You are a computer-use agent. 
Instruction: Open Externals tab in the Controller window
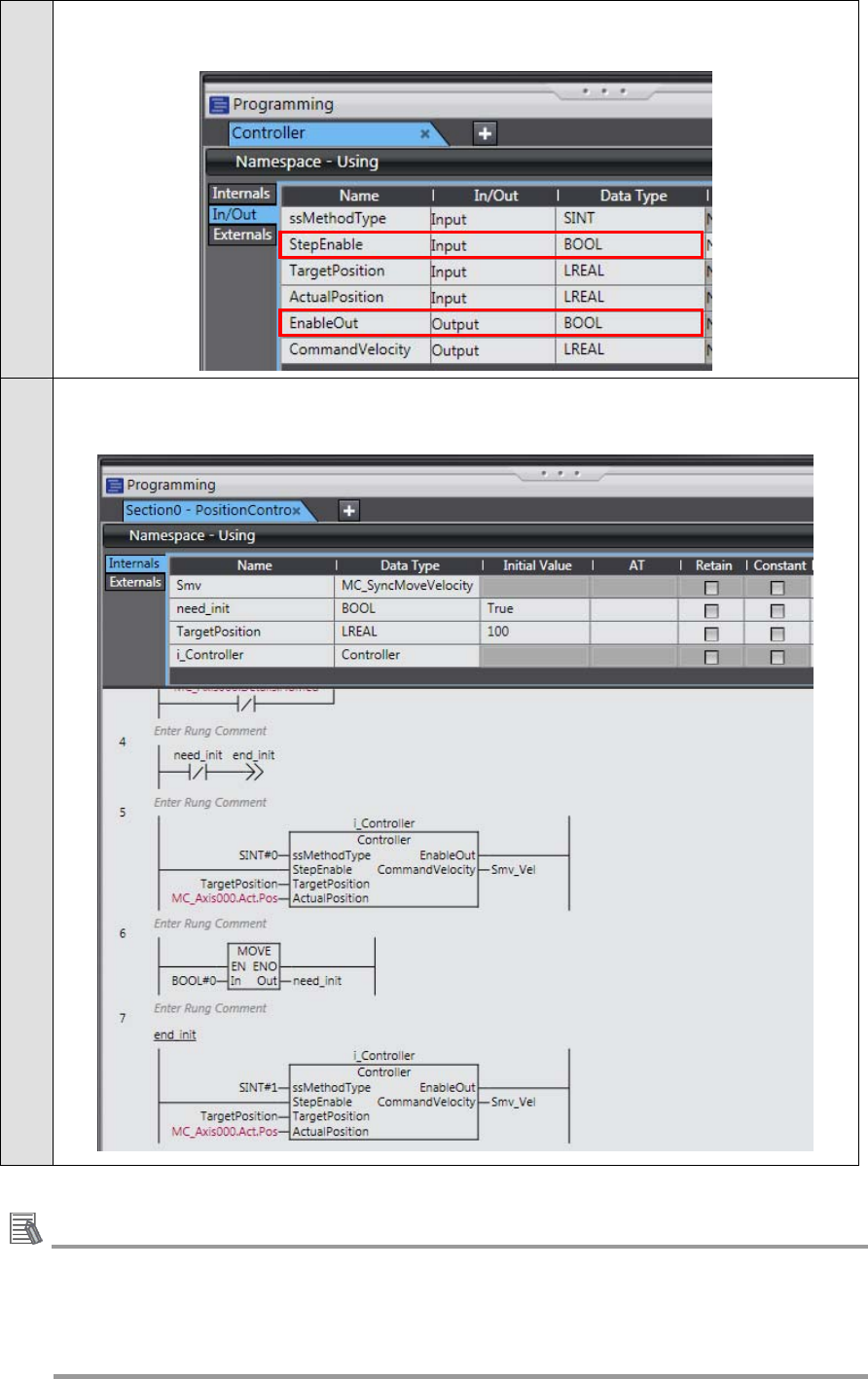(242, 235)
